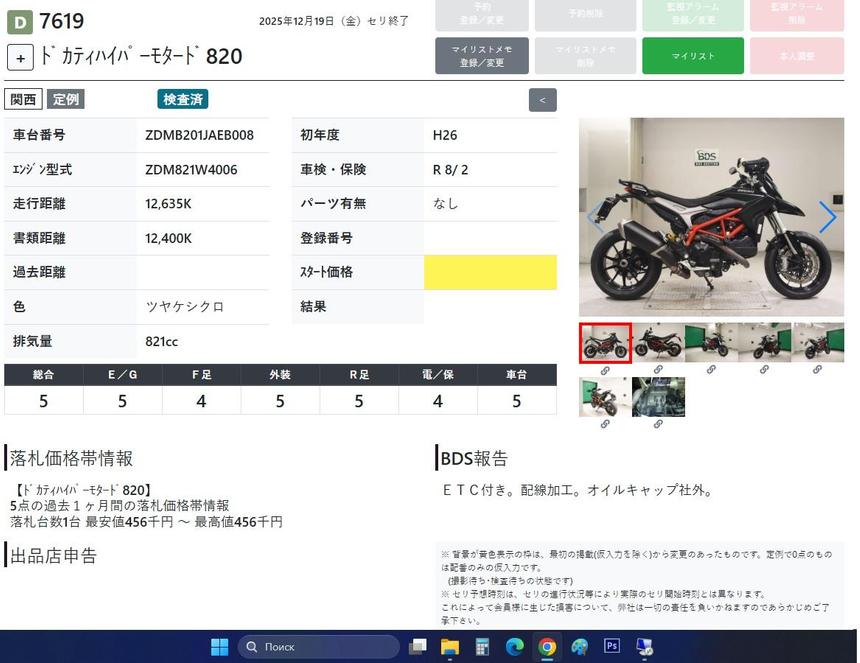The image size is (860, 663).
Task: Open File Explorer in taskbar
Action: click(x=450, y=647)
